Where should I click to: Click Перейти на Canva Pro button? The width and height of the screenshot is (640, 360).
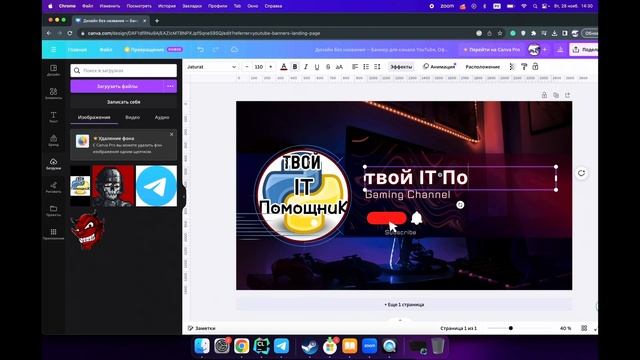[491, 49]
